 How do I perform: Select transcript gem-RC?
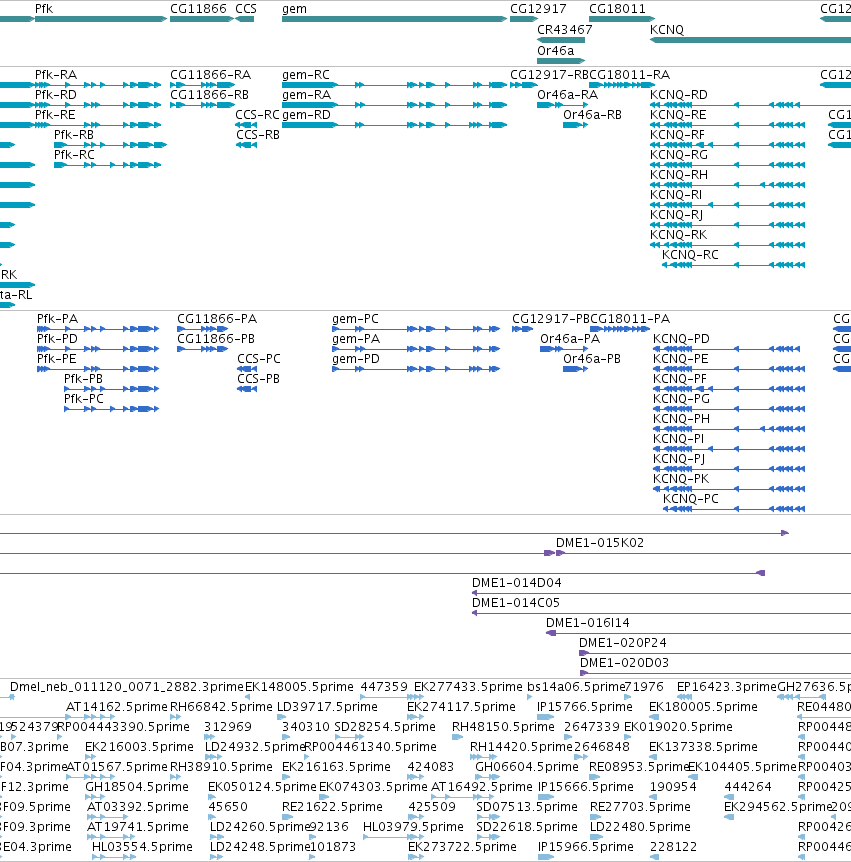(x=394, y=85)
